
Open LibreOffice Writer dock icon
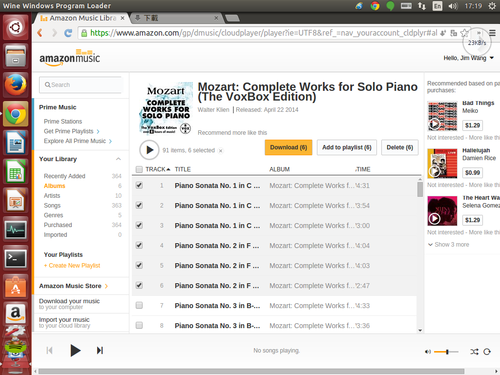[15, 142]
